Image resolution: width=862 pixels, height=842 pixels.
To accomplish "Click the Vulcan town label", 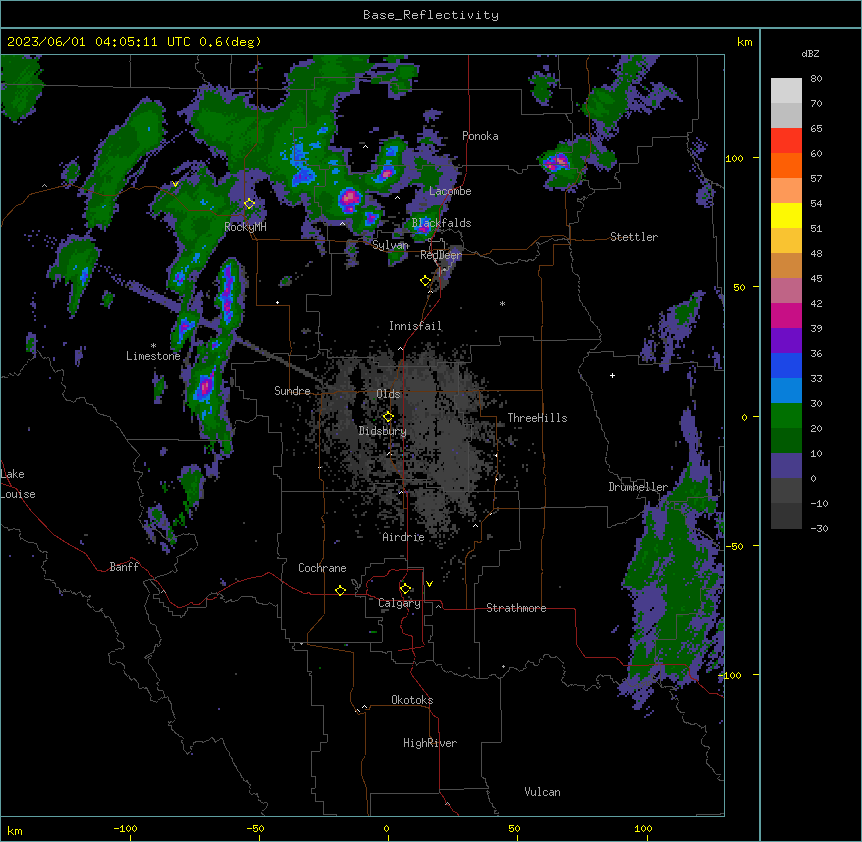I will pos(542,792).
